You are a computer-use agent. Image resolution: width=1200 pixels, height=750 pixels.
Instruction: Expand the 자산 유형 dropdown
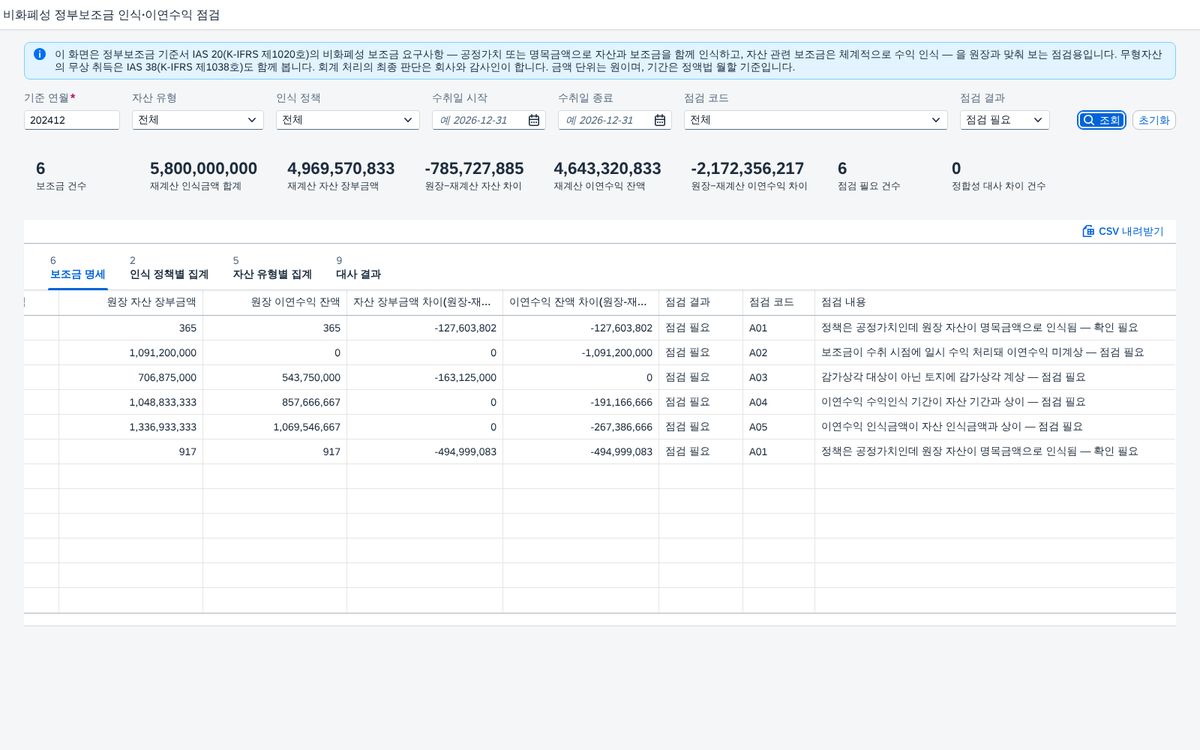[198, 120]
